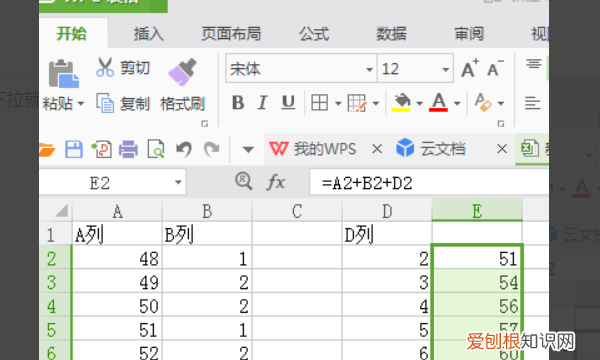Close the 云文档 tab
Screen dimensions: 600x360
(x=502, y=148)
